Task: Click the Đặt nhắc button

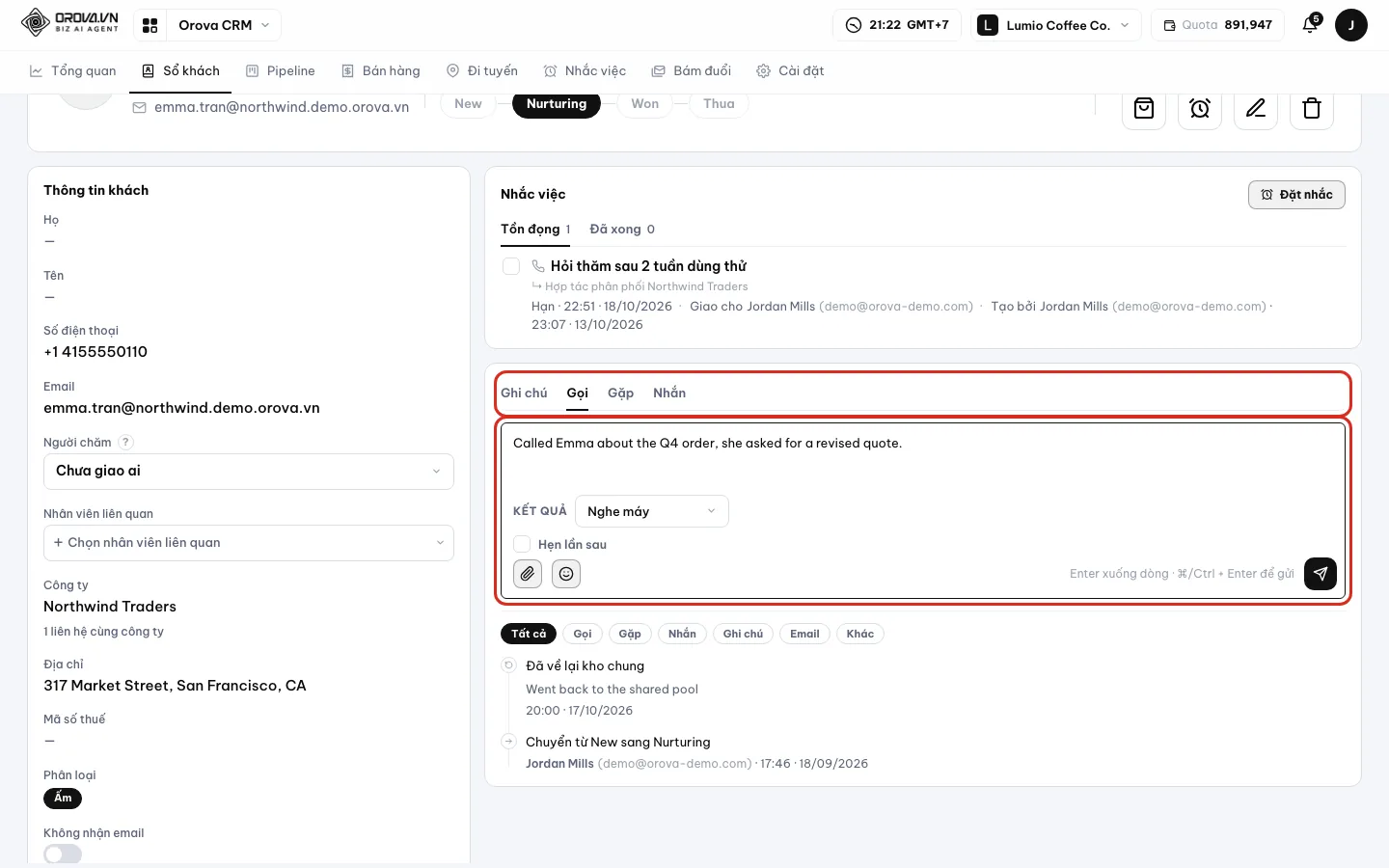Action: tap(1296, 195)
